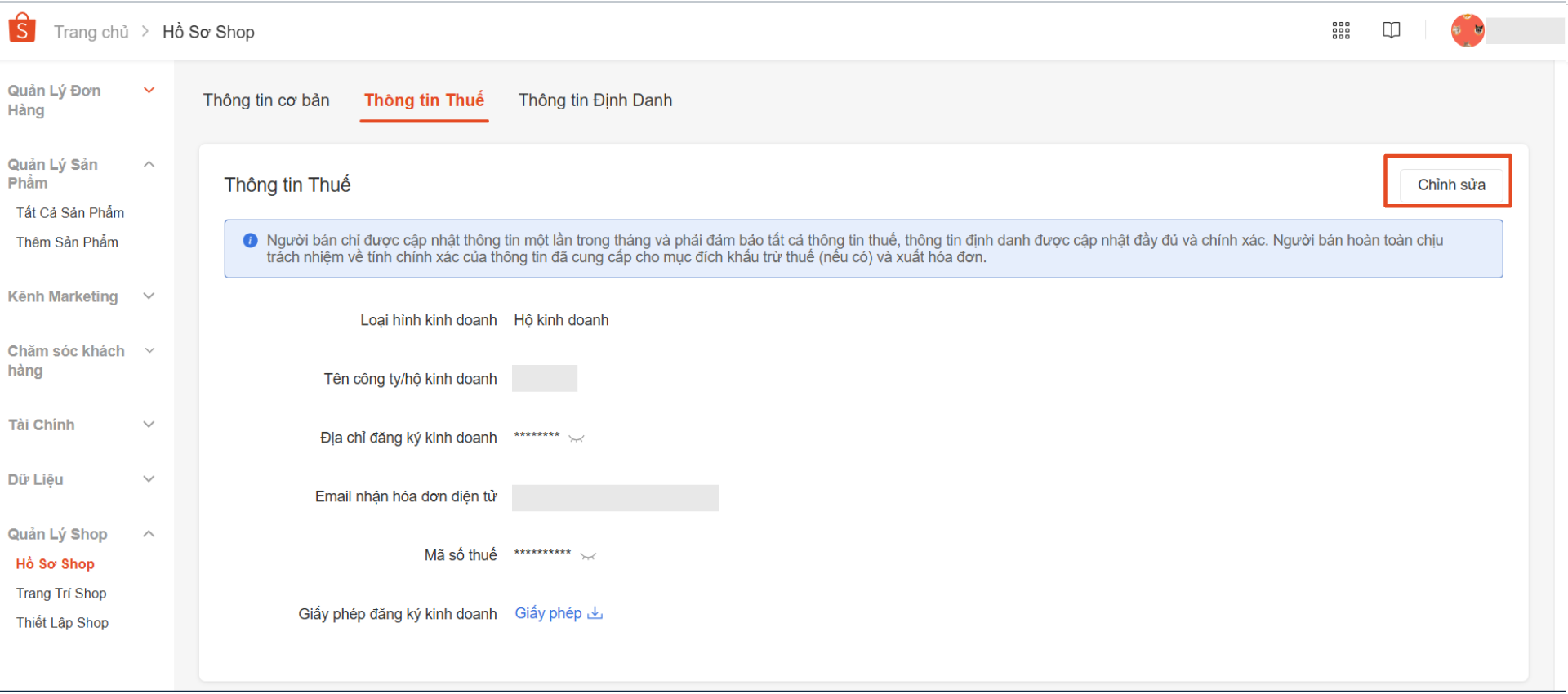Viewport: 1568px width, 694px height.
Task: Expand the Dữ Liệu section
Action: coord(149,479)
